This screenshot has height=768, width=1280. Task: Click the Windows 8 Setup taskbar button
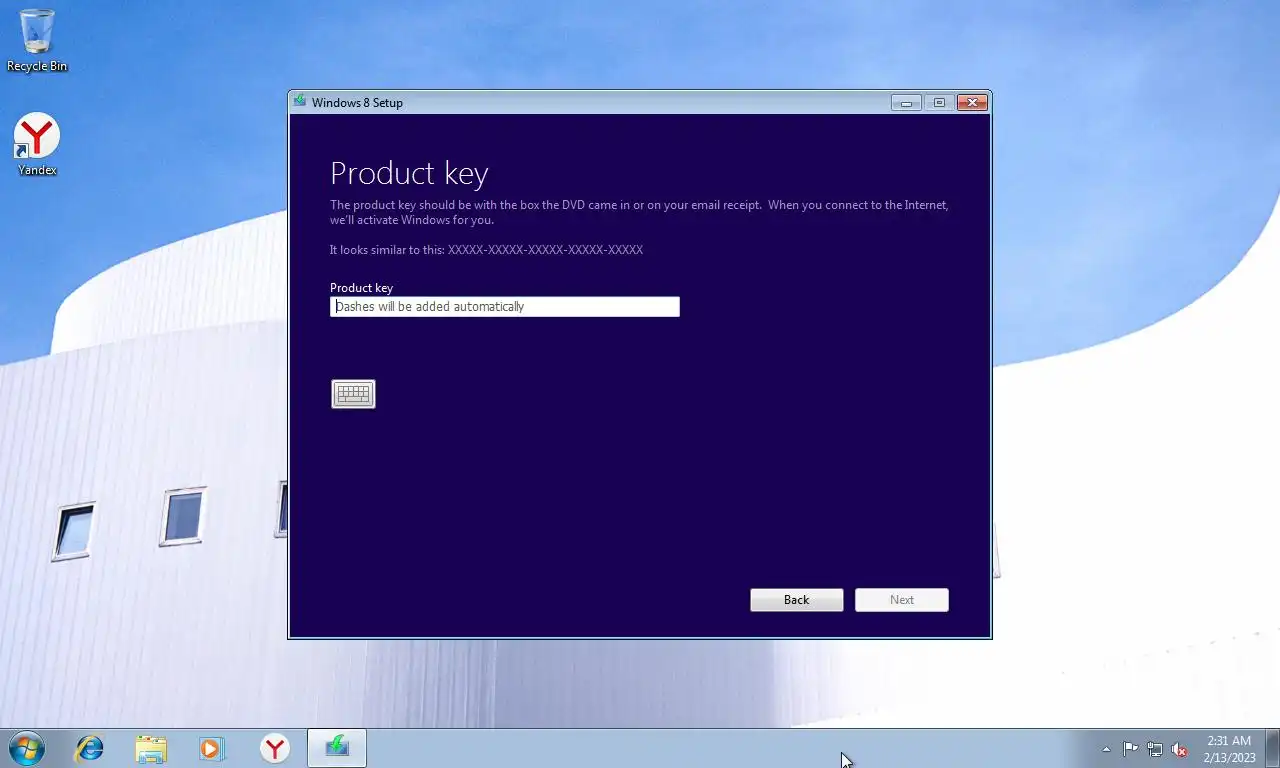tap(337, 748)
